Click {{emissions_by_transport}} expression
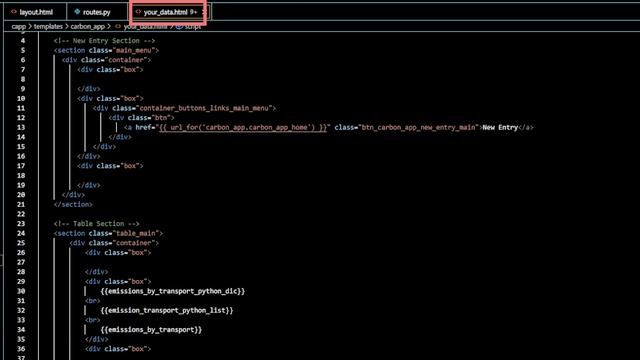Viewport: 640px width, 360px height. pos(151,330)
